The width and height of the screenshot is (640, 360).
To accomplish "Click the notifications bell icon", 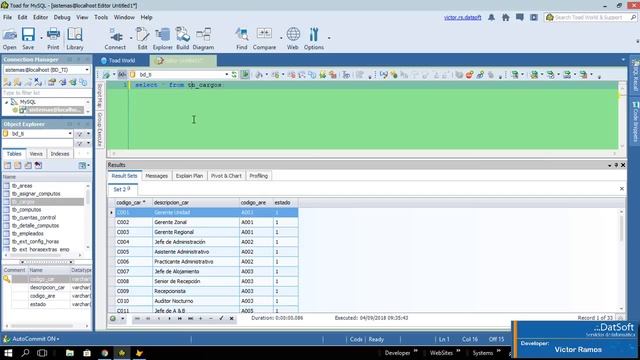I will [491, 18].
